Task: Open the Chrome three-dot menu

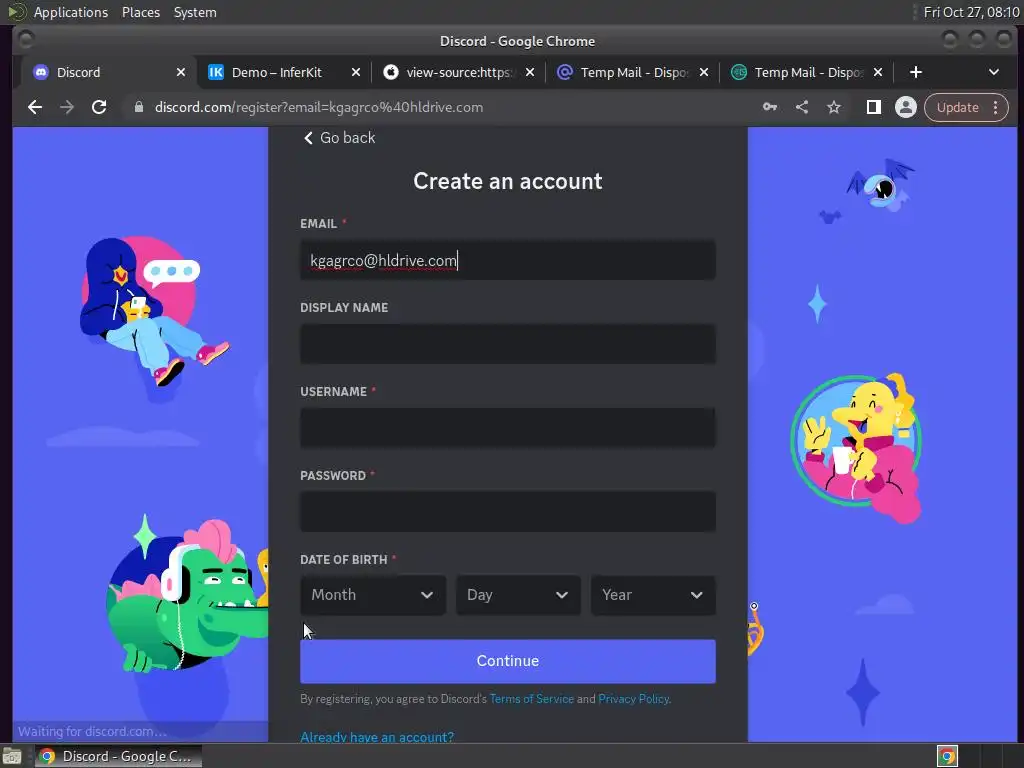Action: point(996,107)
